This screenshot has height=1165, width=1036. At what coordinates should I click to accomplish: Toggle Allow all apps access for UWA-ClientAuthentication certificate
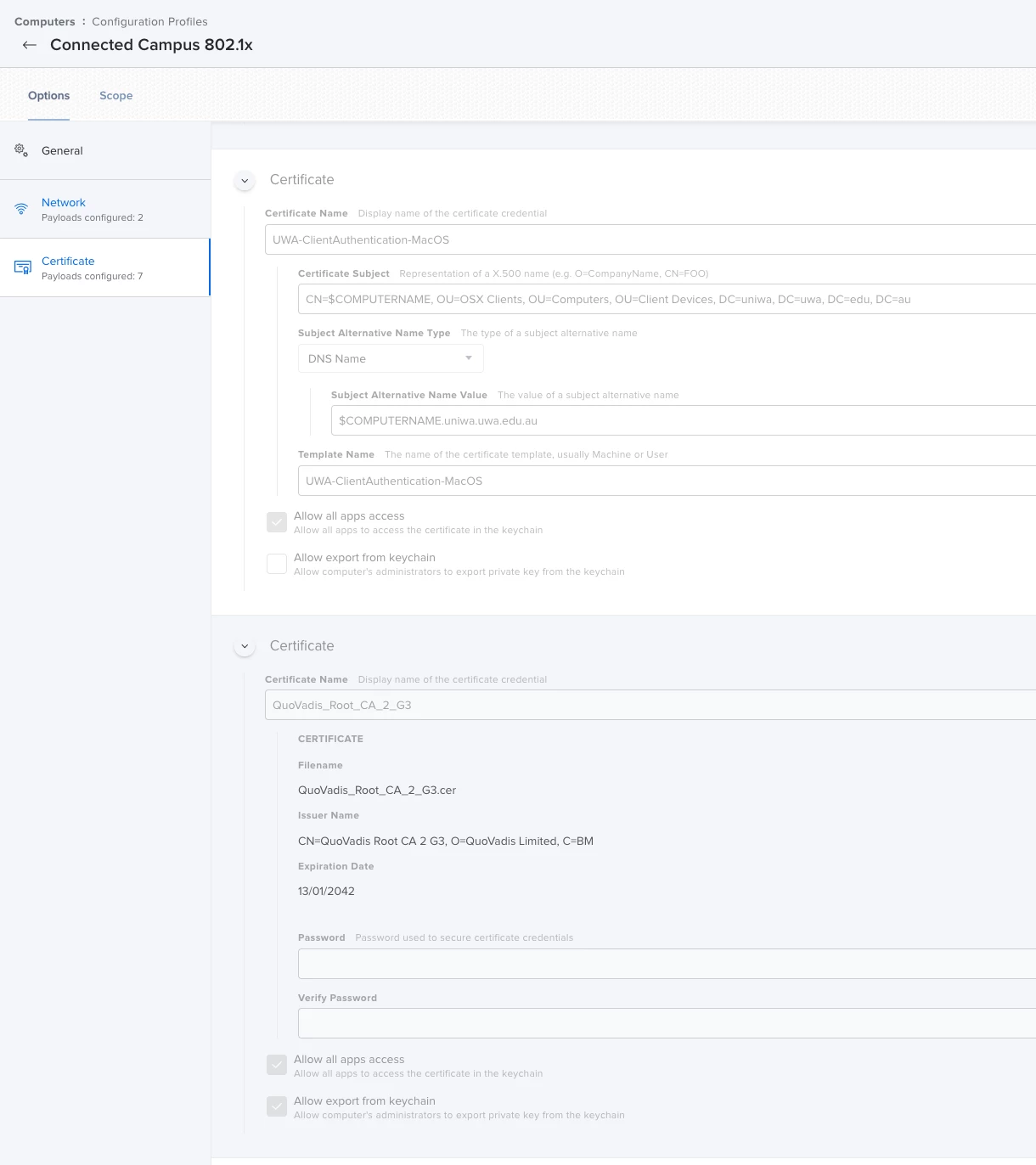tap(277, 522)
